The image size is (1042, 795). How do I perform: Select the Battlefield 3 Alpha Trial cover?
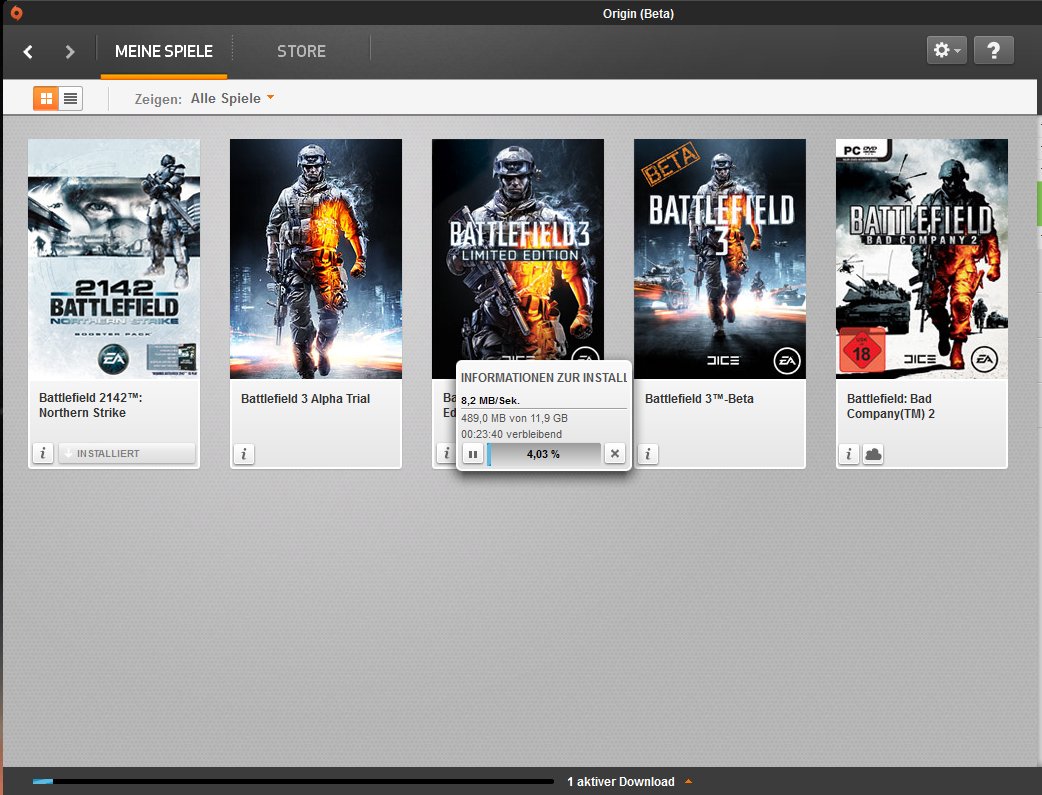(316, 259)
